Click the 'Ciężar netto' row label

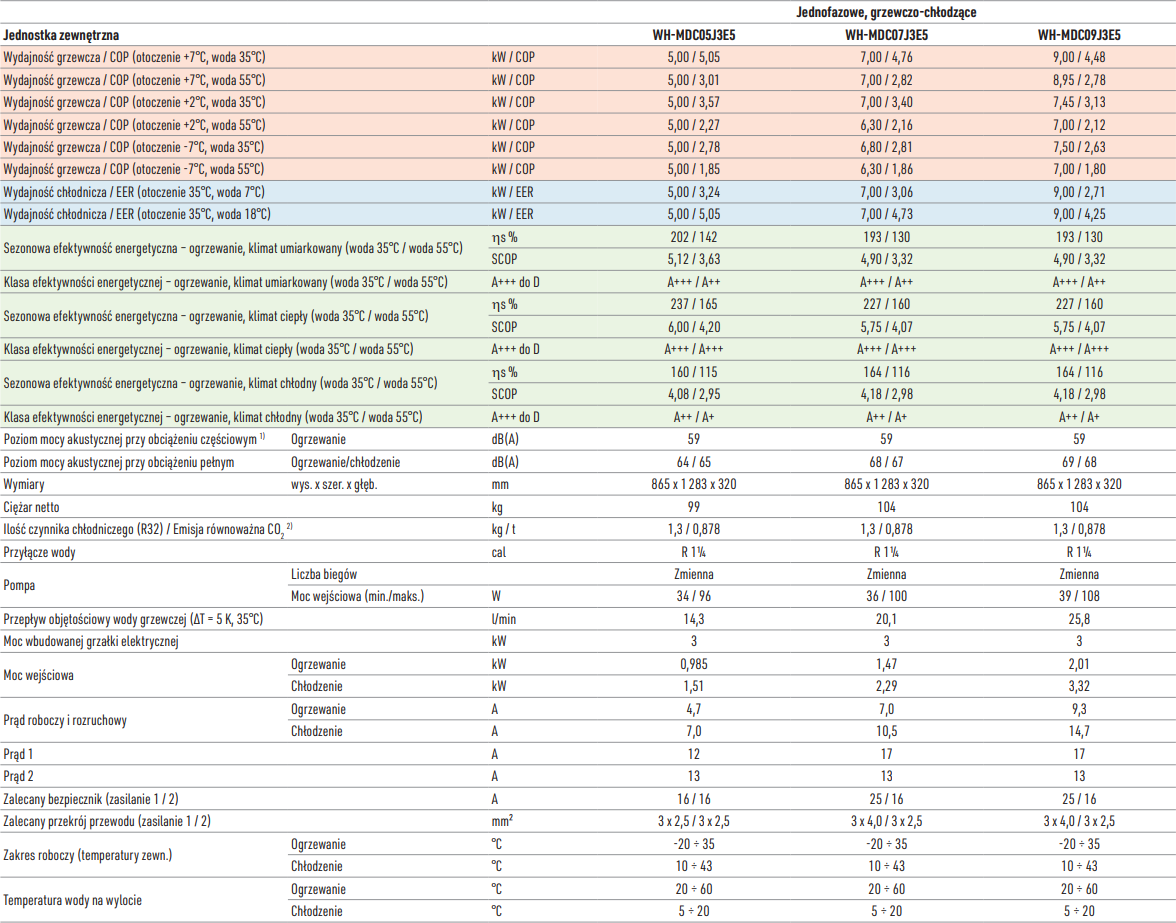tap(32, 507)
